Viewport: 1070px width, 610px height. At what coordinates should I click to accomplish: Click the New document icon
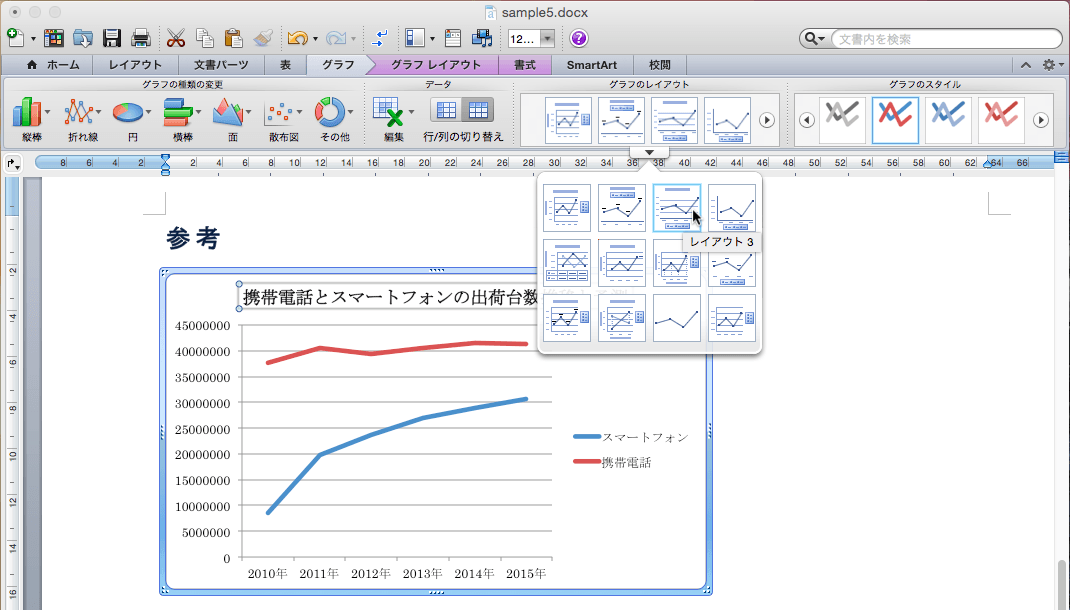coord(16,38)
